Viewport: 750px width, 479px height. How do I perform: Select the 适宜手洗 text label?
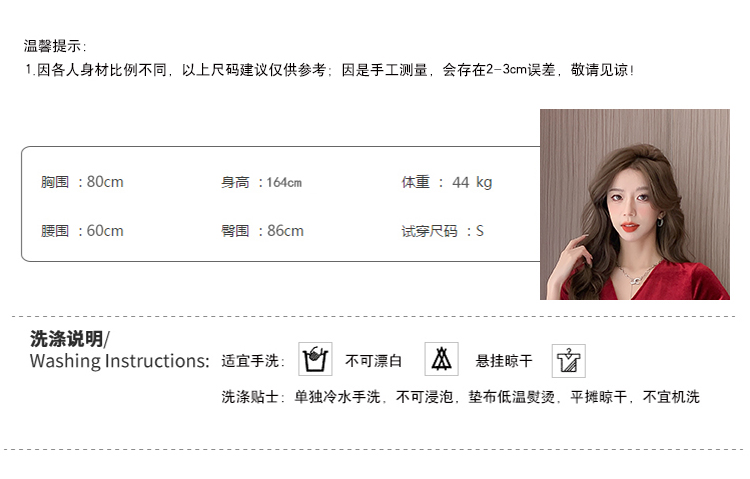click(x=253, y=361)
